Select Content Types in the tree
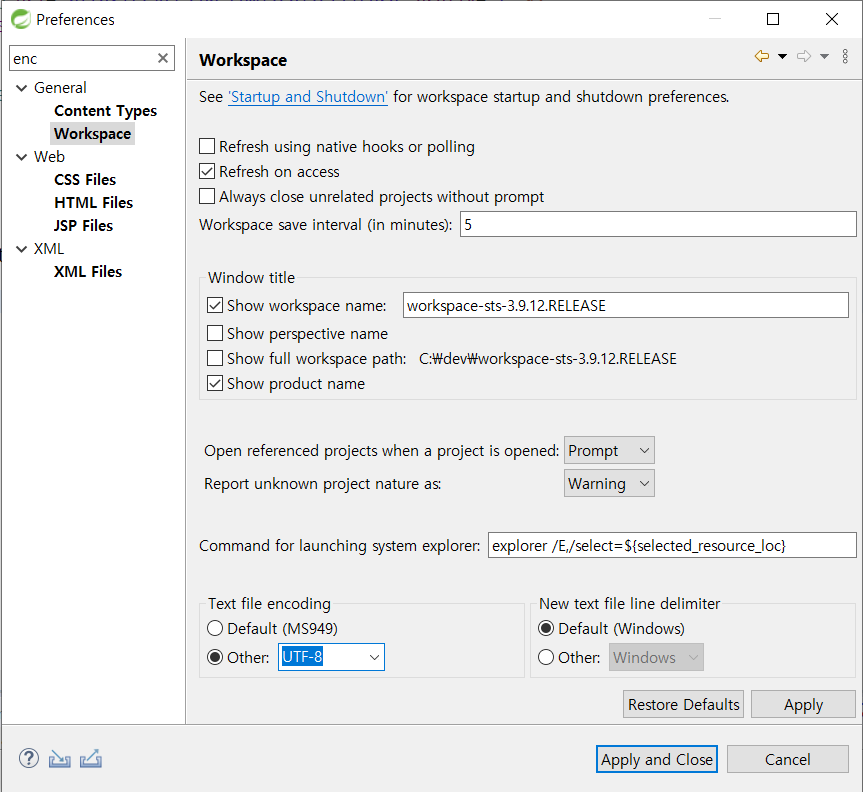 click(x=105, y=111)
